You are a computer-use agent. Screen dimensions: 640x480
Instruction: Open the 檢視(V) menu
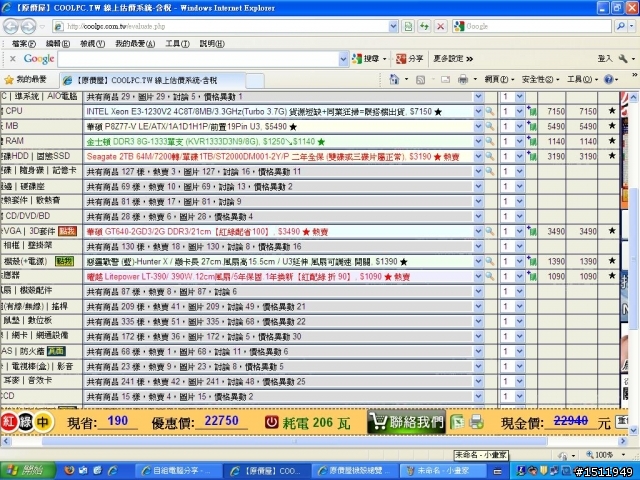tap(92, 44)
